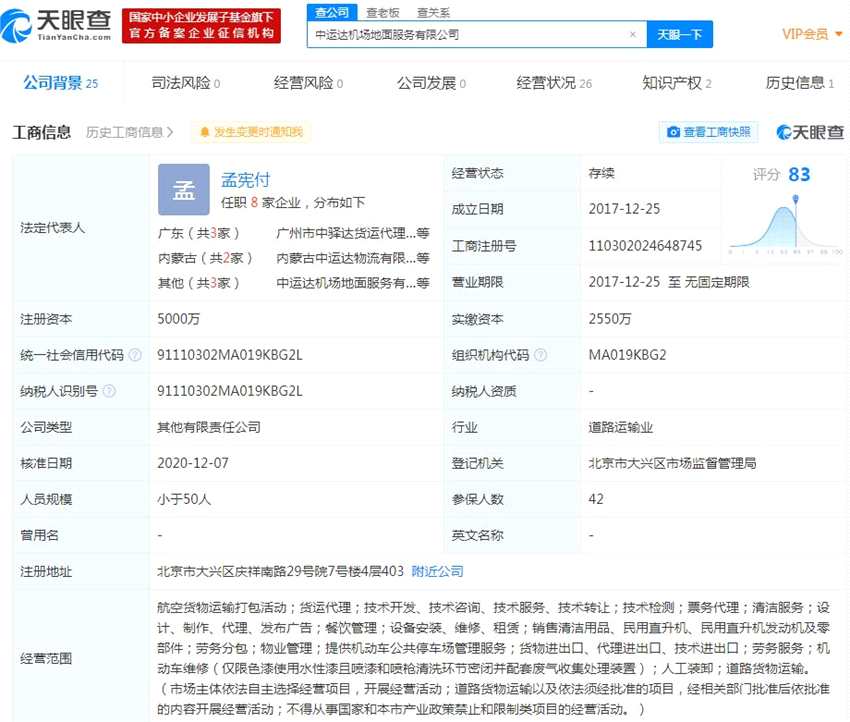Click the 孟 avatar tile
The width and height of the screenshot is (850, 722).
184,190
